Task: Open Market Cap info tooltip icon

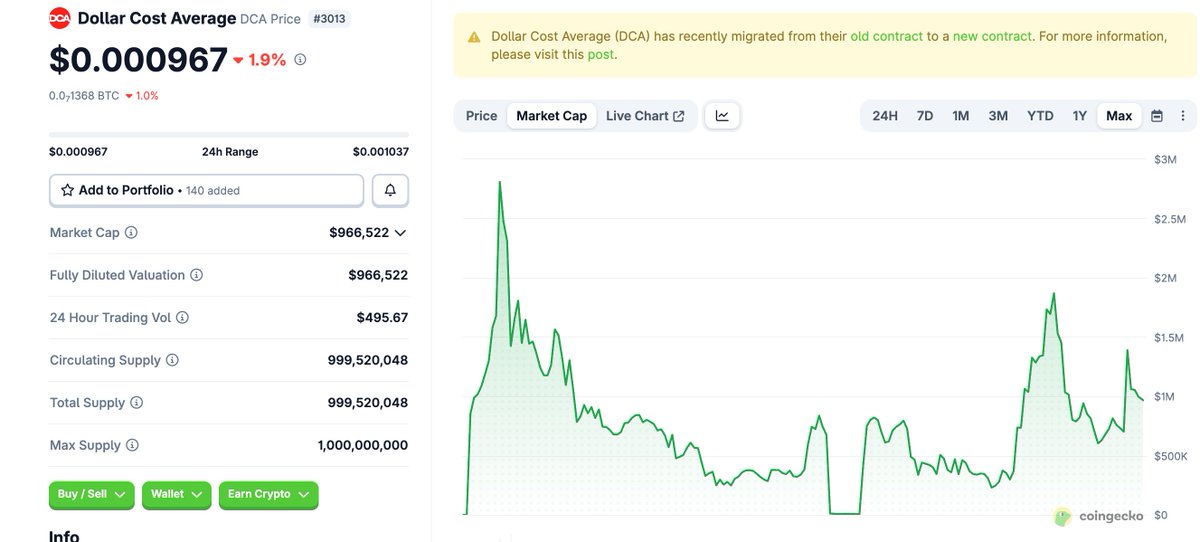Action: tap(131, 232)
